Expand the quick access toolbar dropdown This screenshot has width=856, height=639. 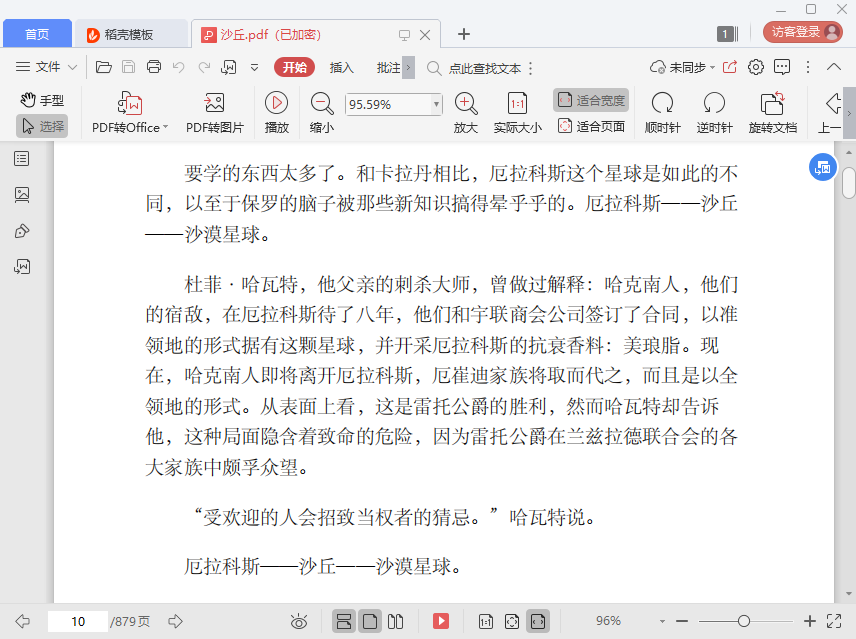254,68
